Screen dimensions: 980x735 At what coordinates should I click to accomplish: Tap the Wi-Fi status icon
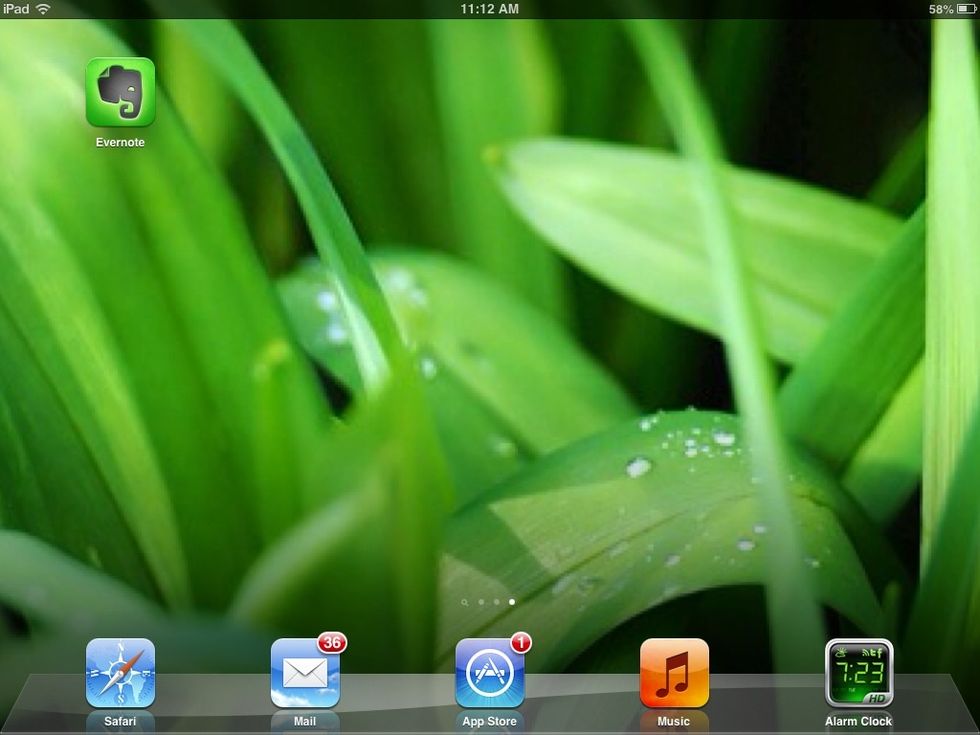pos(42,9)
